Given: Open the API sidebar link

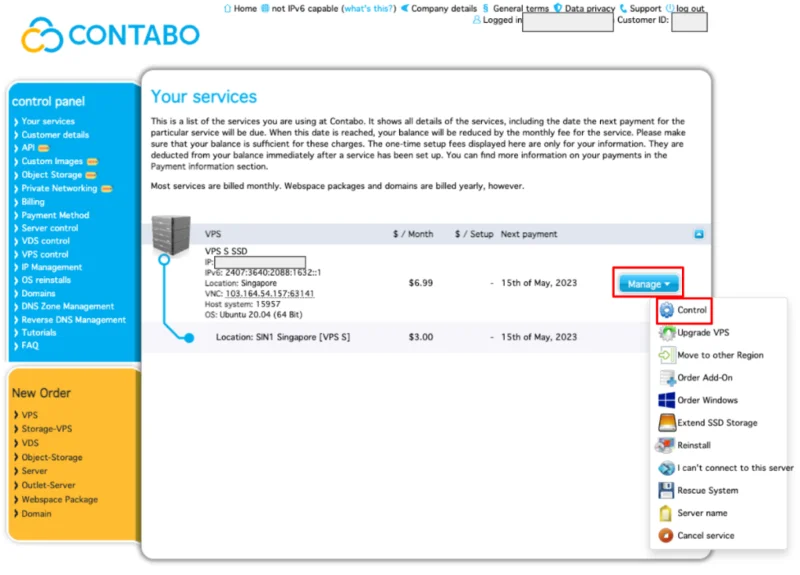Looking at the screenshot, I should (x=28, y=147).
